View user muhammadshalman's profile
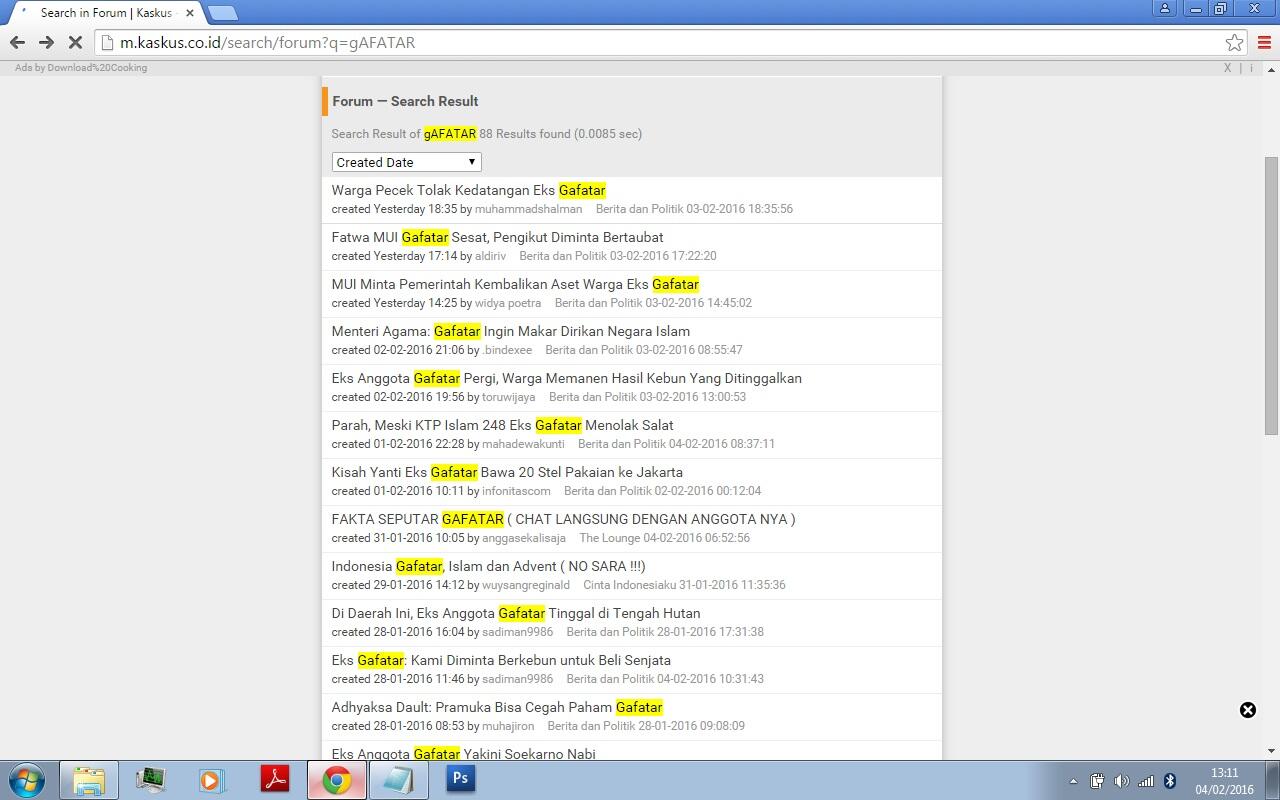 pos(528,209)
